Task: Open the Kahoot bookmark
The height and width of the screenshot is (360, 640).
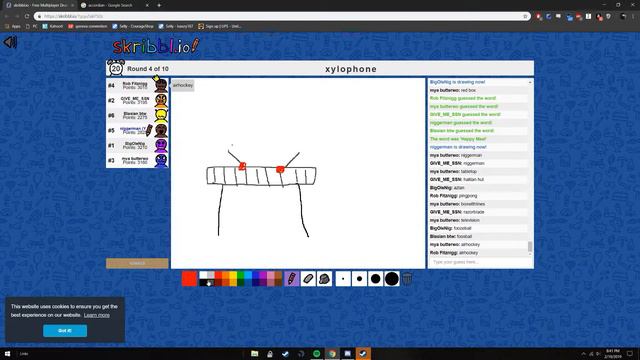Action: coord(53,26)
